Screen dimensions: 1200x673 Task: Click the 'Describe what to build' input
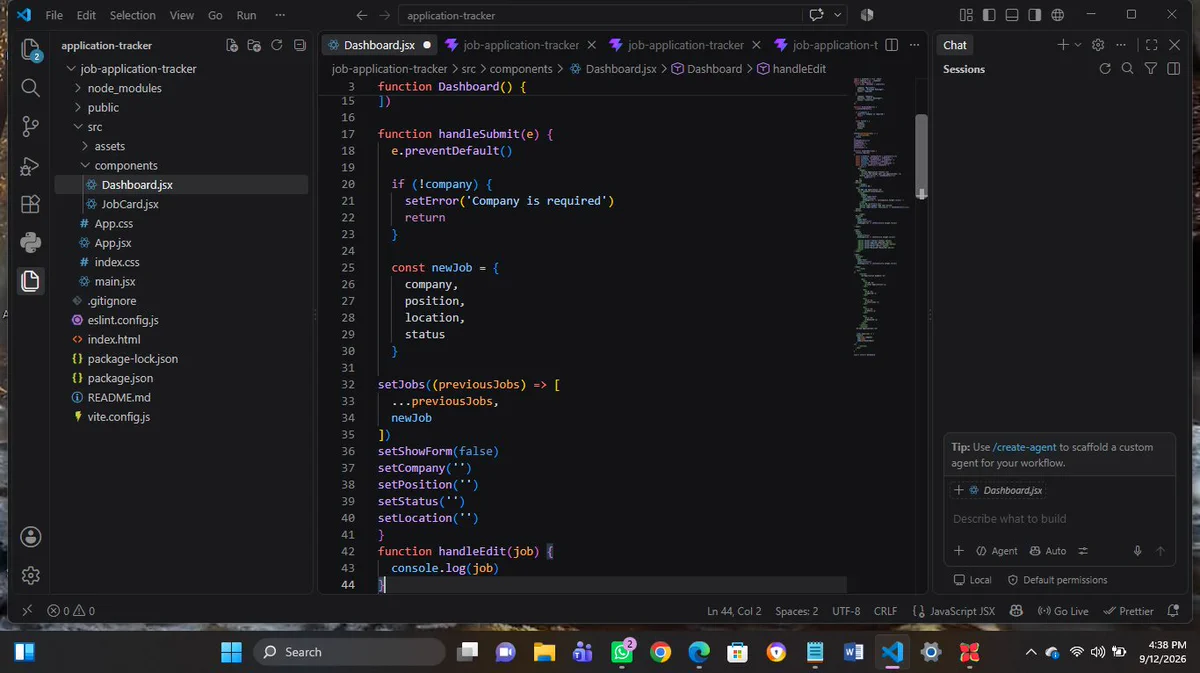[x=1060, y=519]
